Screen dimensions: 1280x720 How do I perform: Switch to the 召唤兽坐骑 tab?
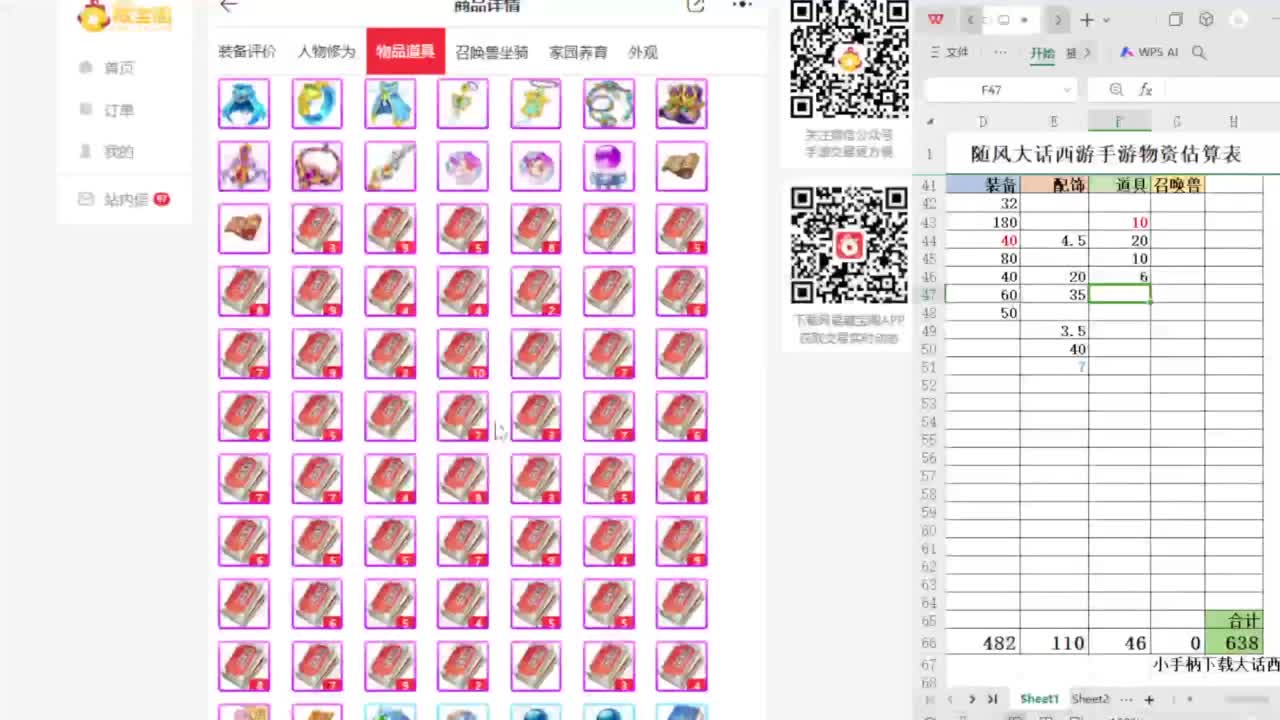pyautogui.click(x=491, y=52)
